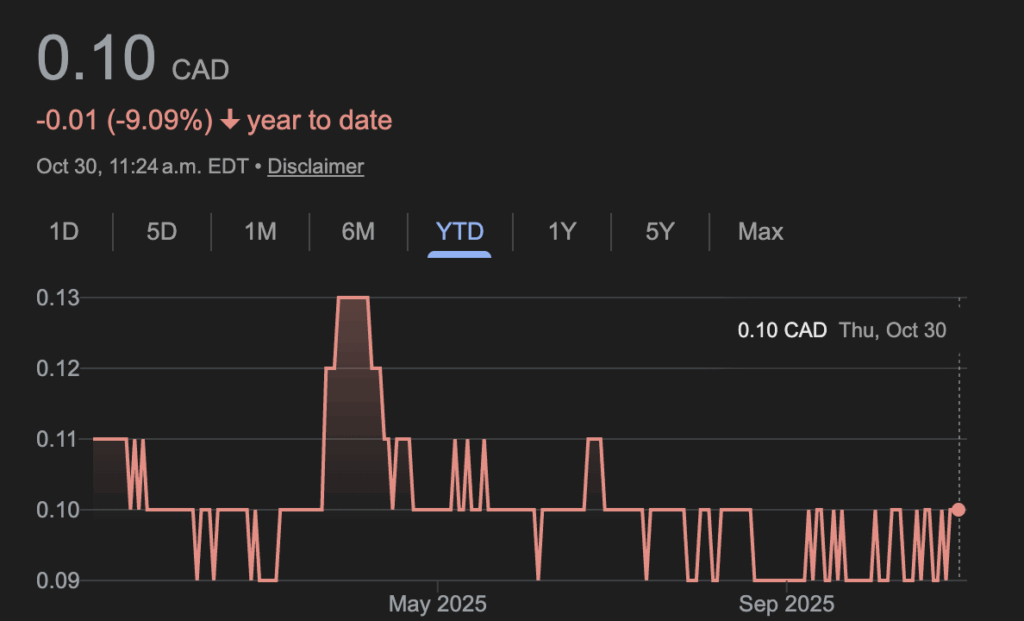This screenshot has height=621, width=1024.
Task: Open the Disclaimer link
Action: click(315, 167)
